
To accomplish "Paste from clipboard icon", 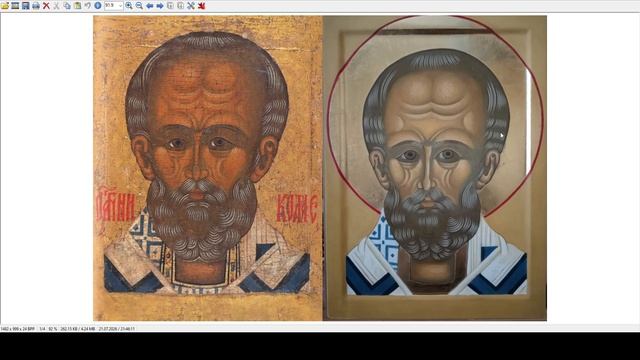I will pos(77,6).
